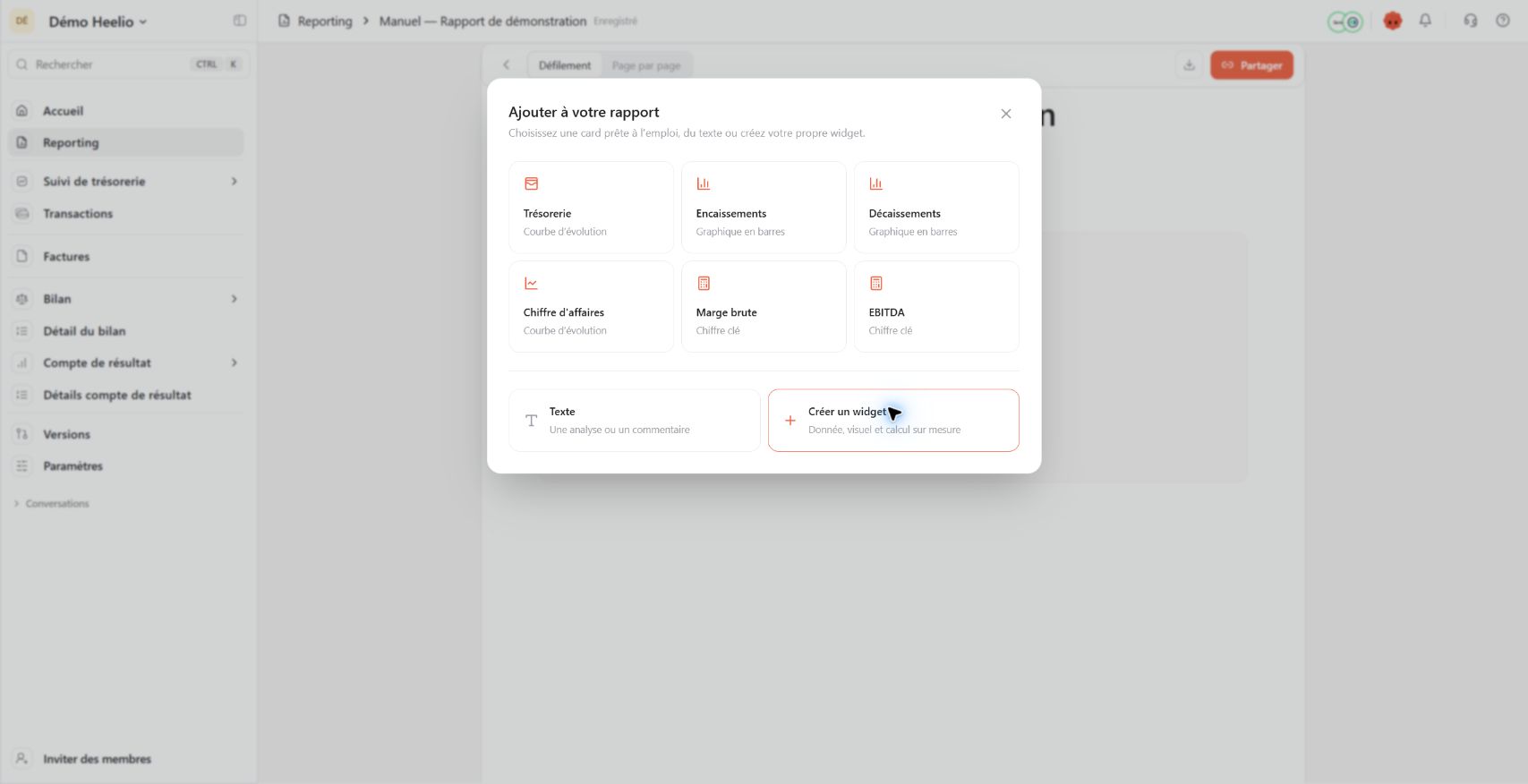This screenshot has height=784, width=1528.
Task: Close the Ajouter à votre rapport dialog
Action: [1006, 114]
